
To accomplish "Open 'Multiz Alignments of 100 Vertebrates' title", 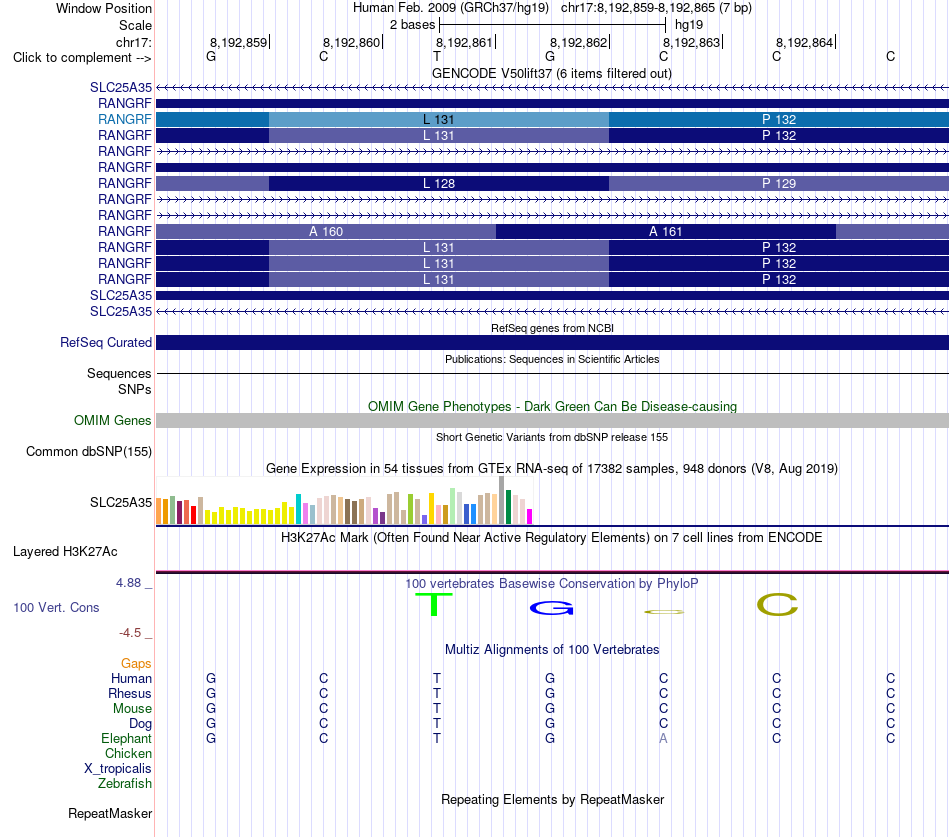I will point(552,650).
